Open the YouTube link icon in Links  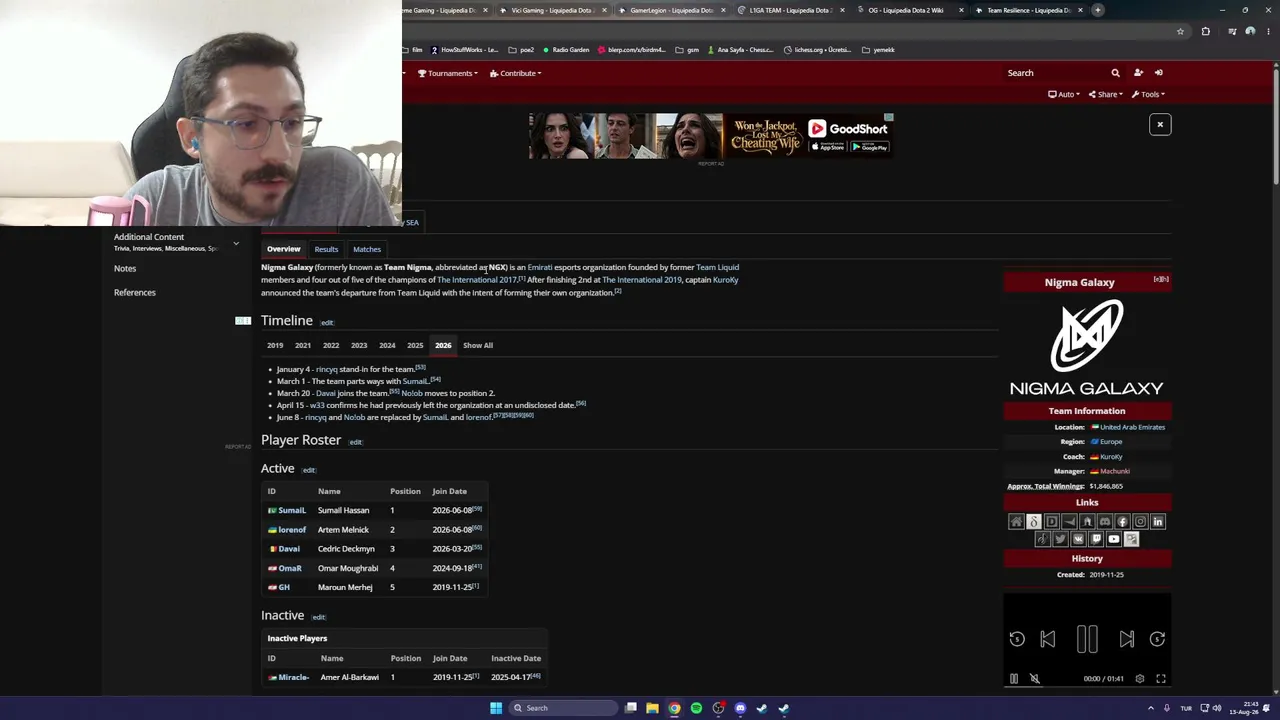1114,539
